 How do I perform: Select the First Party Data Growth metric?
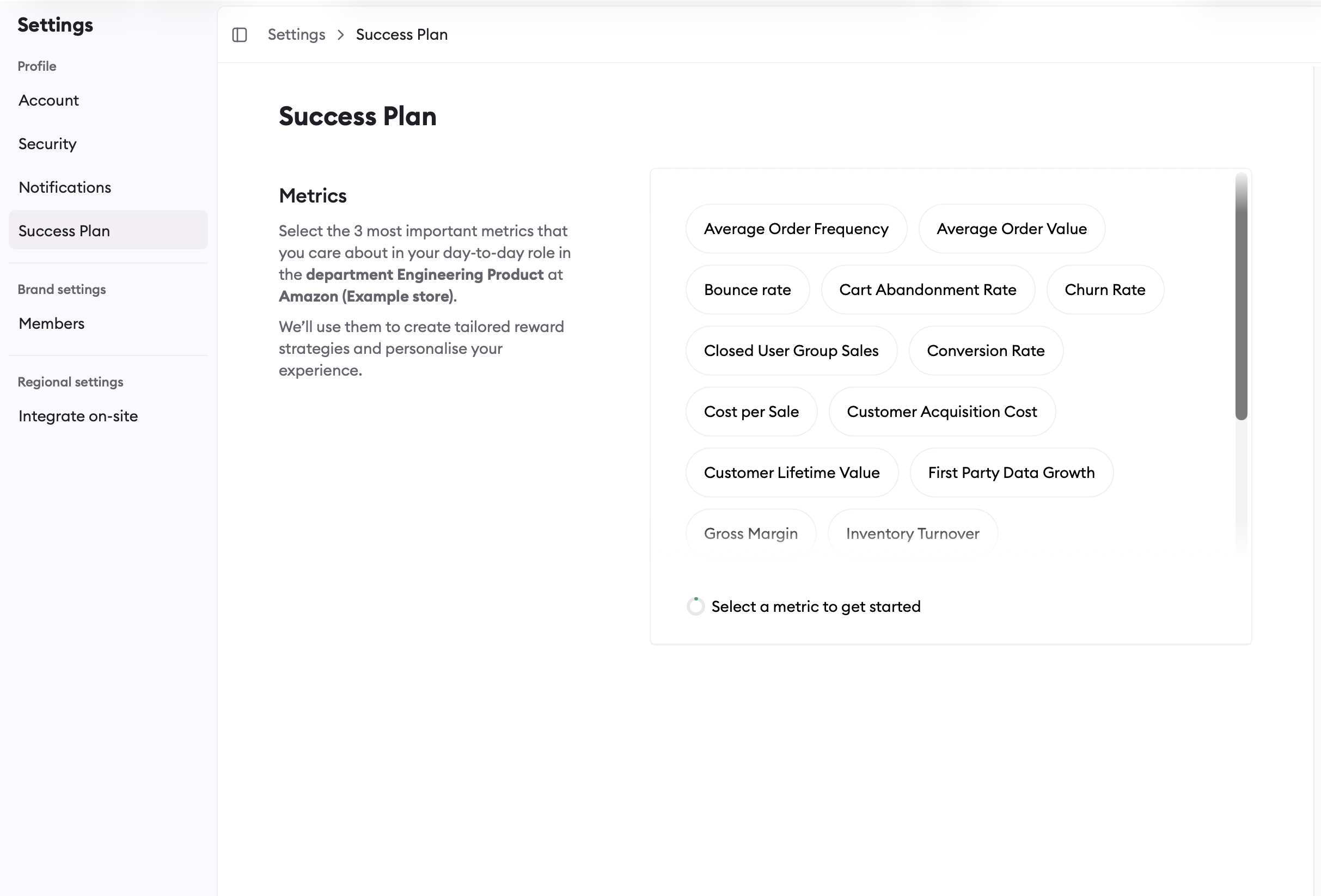pyautogui.click(x=1011, y=472)
